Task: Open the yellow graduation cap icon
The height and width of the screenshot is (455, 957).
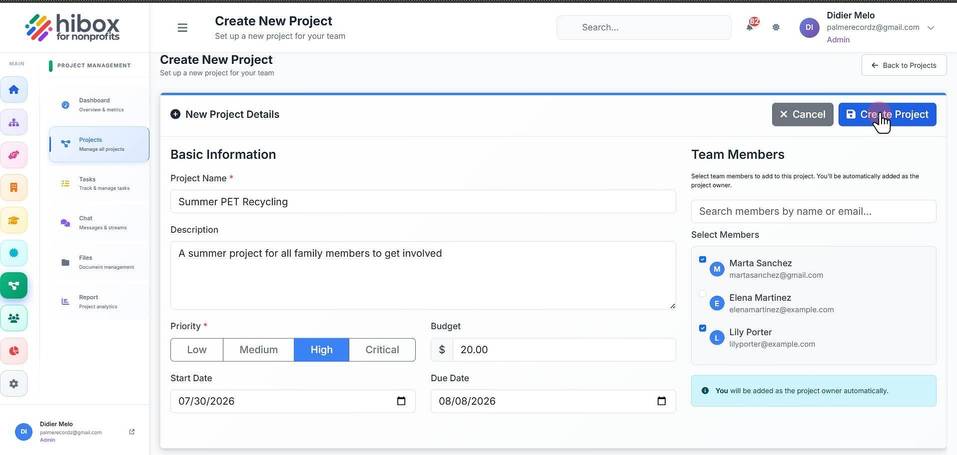Action: coord(13,220)
